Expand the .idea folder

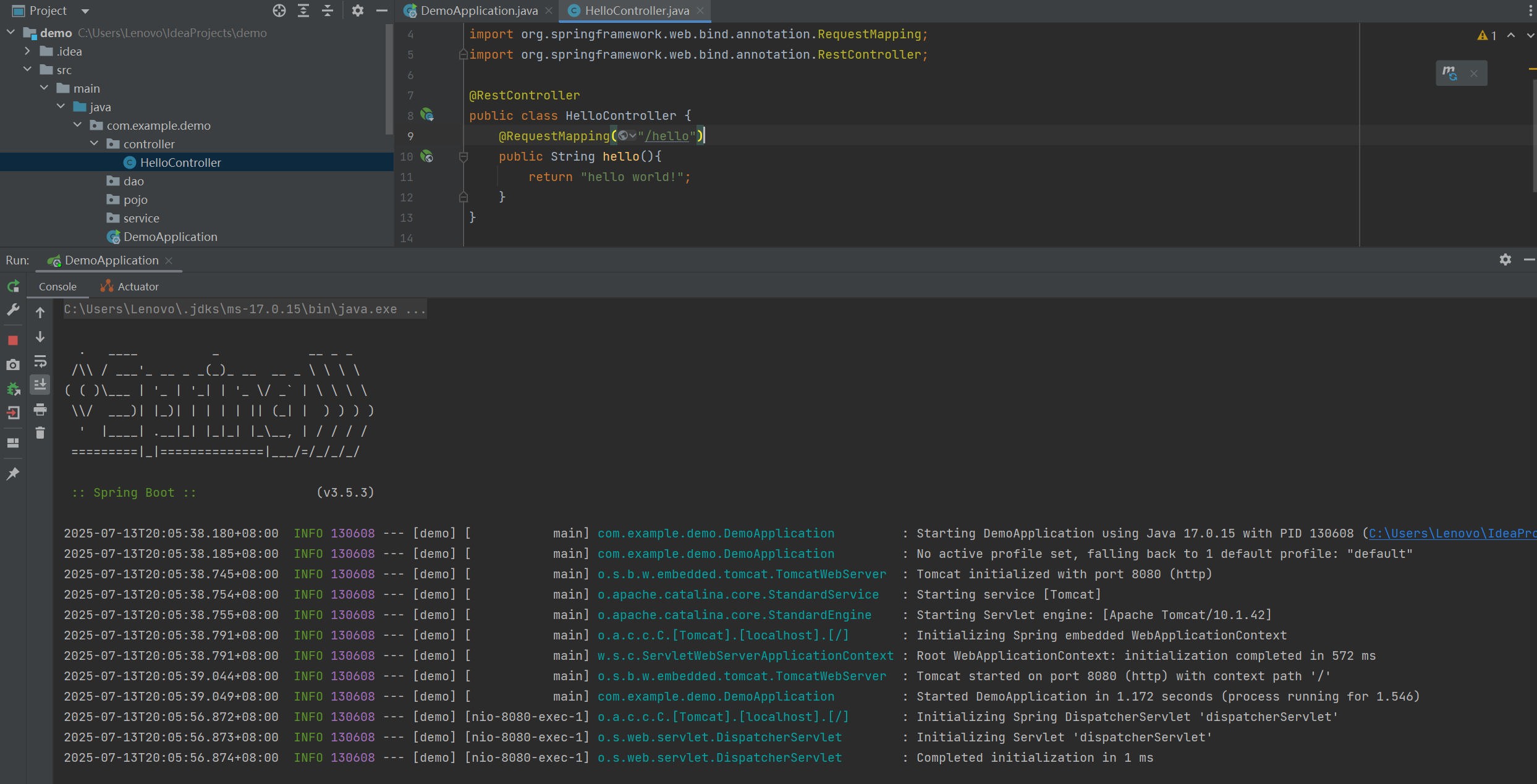pyautogui.click(x=27, y=51)
